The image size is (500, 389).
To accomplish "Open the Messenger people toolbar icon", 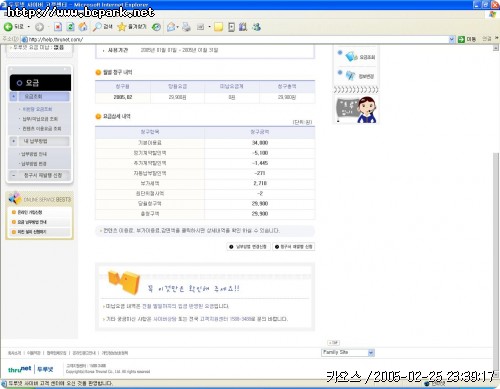I will click(x=256, y=27).
